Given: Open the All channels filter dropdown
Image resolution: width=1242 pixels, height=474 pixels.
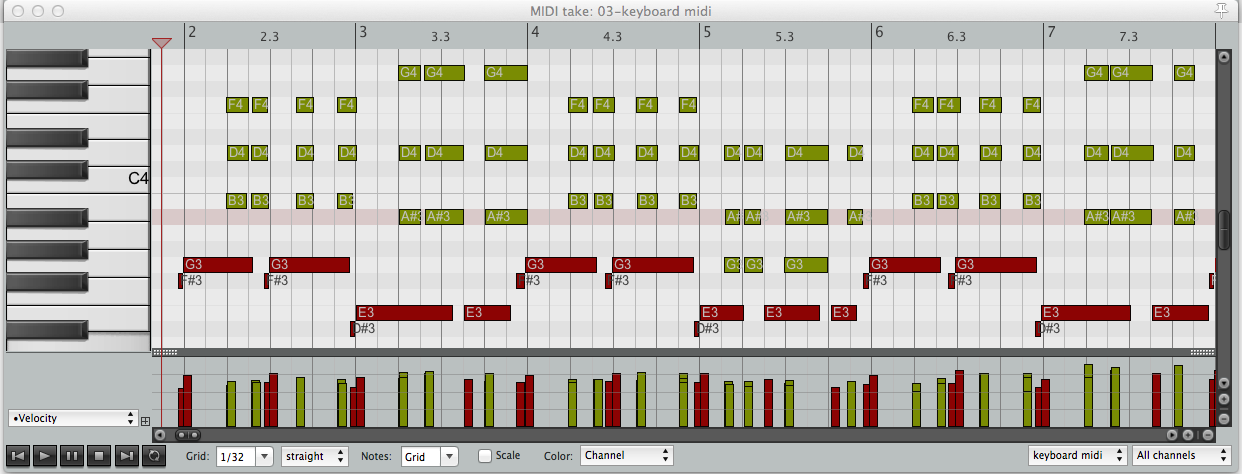Looking at the screenshot, I should click(x=1182, y=456).
